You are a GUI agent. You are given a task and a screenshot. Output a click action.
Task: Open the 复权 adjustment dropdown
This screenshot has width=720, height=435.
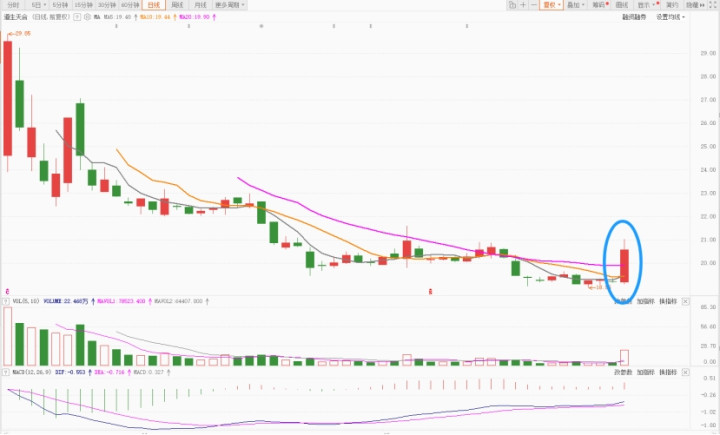pyautogui.click(x=551, y=5)
